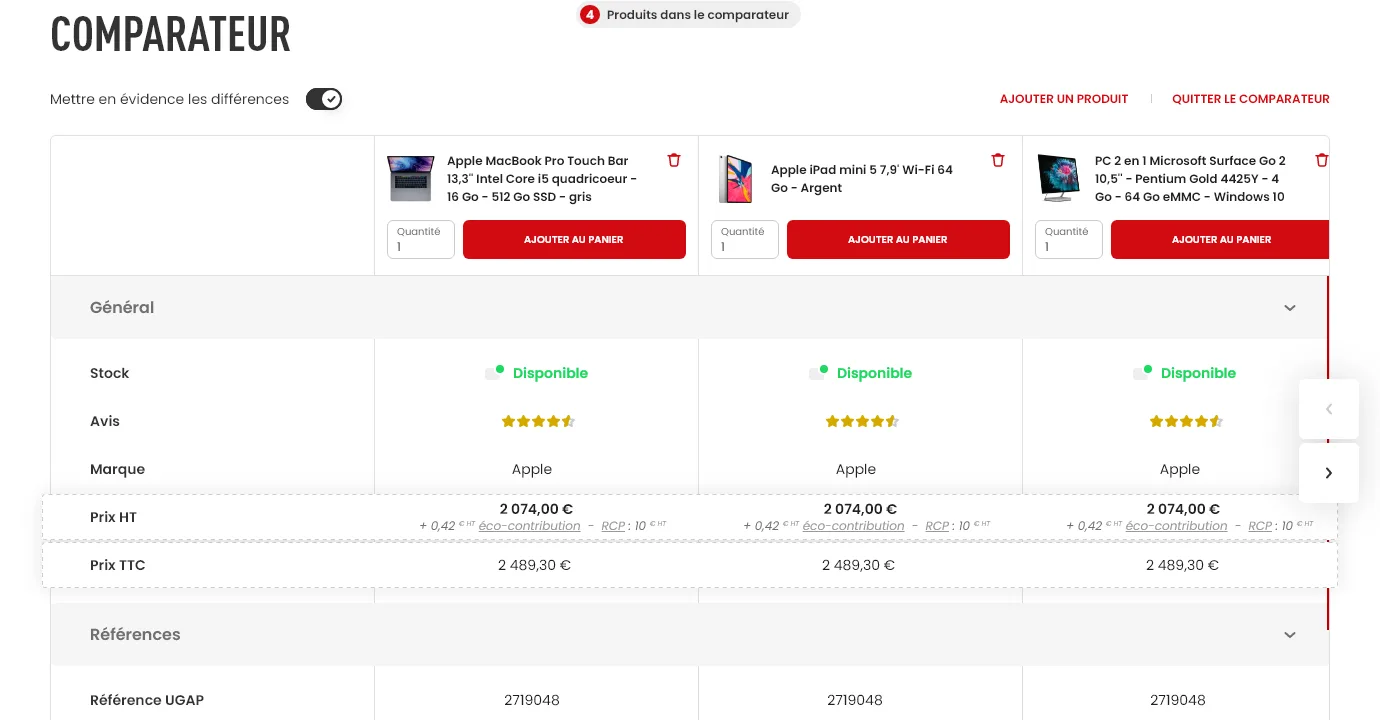The width and height of the screenshot is (1380, 720).
Task: Select the Stock row label
Action: pos(110,373)
